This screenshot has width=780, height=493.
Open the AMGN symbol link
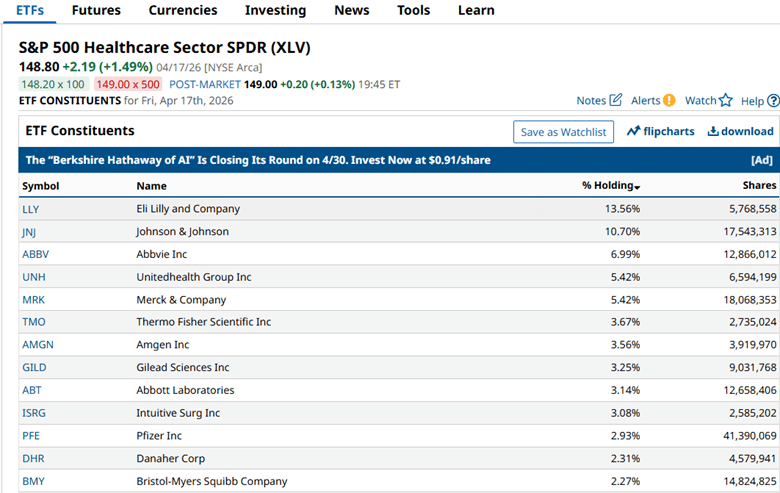click(38, 345)
